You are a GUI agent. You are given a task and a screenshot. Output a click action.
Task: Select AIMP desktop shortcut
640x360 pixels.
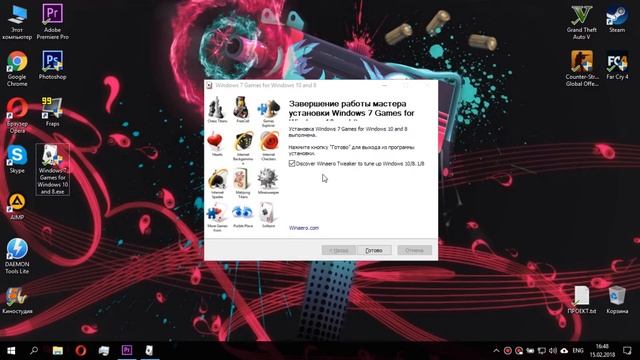click(17, 207)
